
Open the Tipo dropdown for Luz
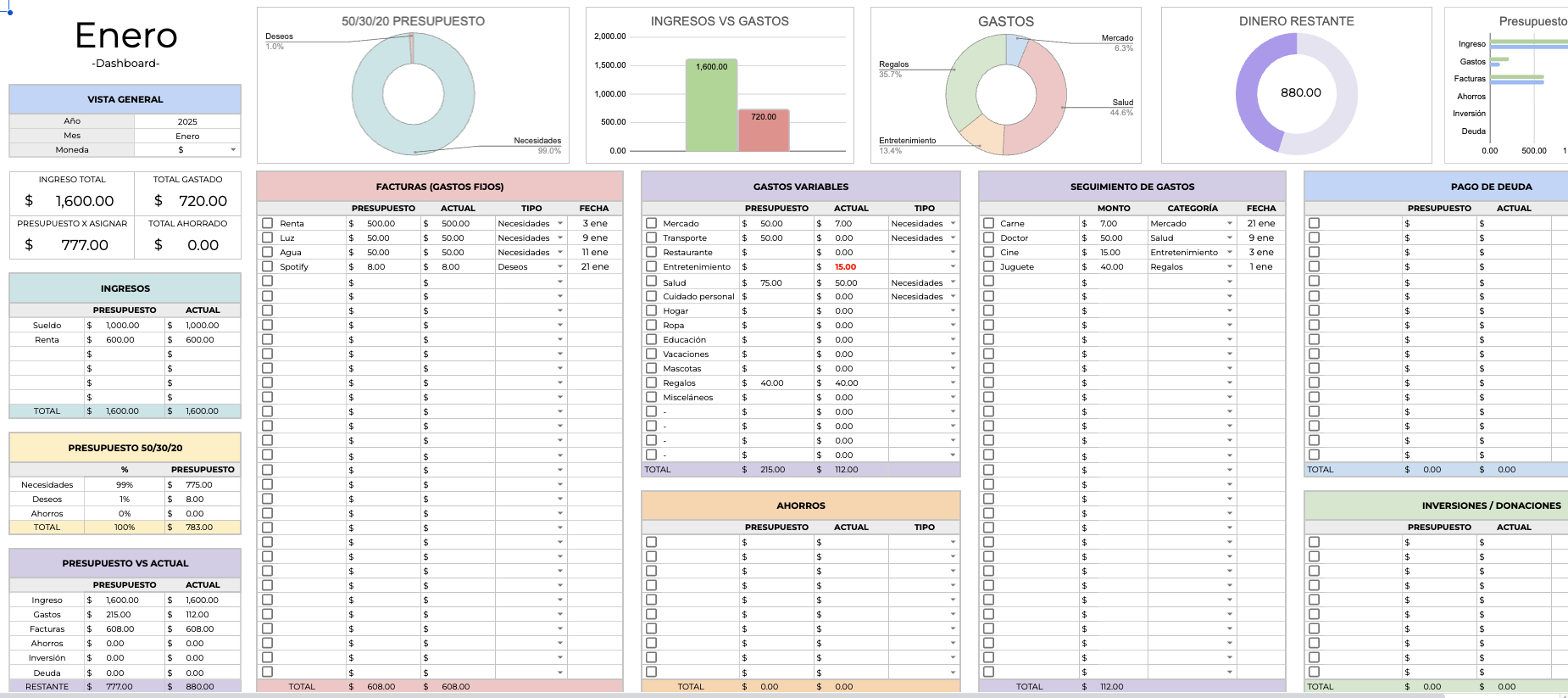click(560, 237)
